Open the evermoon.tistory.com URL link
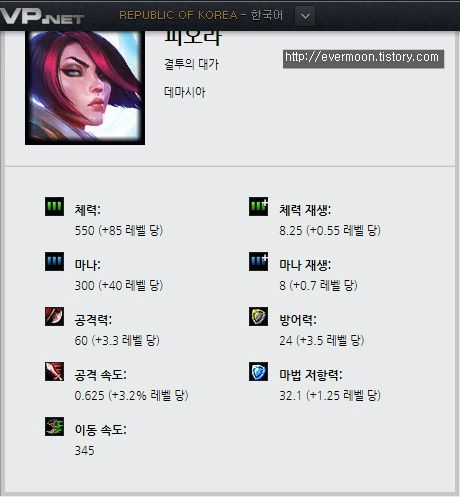460x497 pixels. coord(363,59)
